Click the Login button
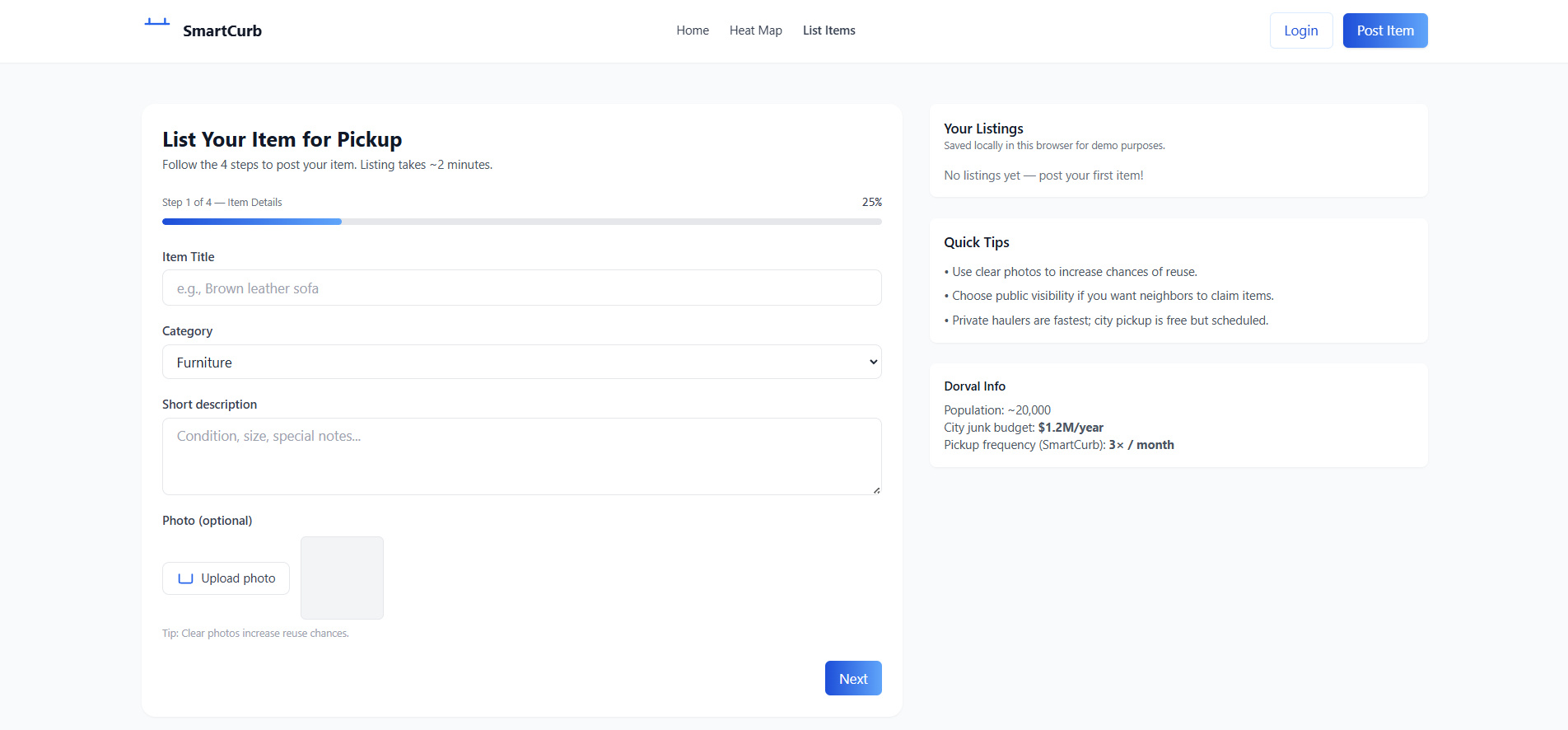 coord(1301,30)
